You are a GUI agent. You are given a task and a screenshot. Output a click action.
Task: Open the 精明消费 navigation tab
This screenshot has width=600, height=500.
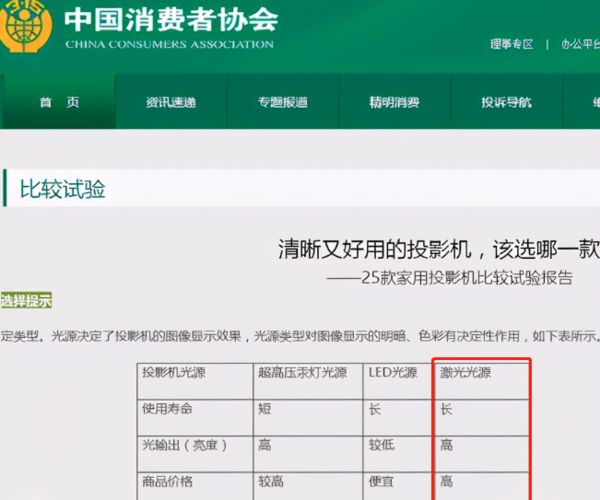[x=395, y=103]
